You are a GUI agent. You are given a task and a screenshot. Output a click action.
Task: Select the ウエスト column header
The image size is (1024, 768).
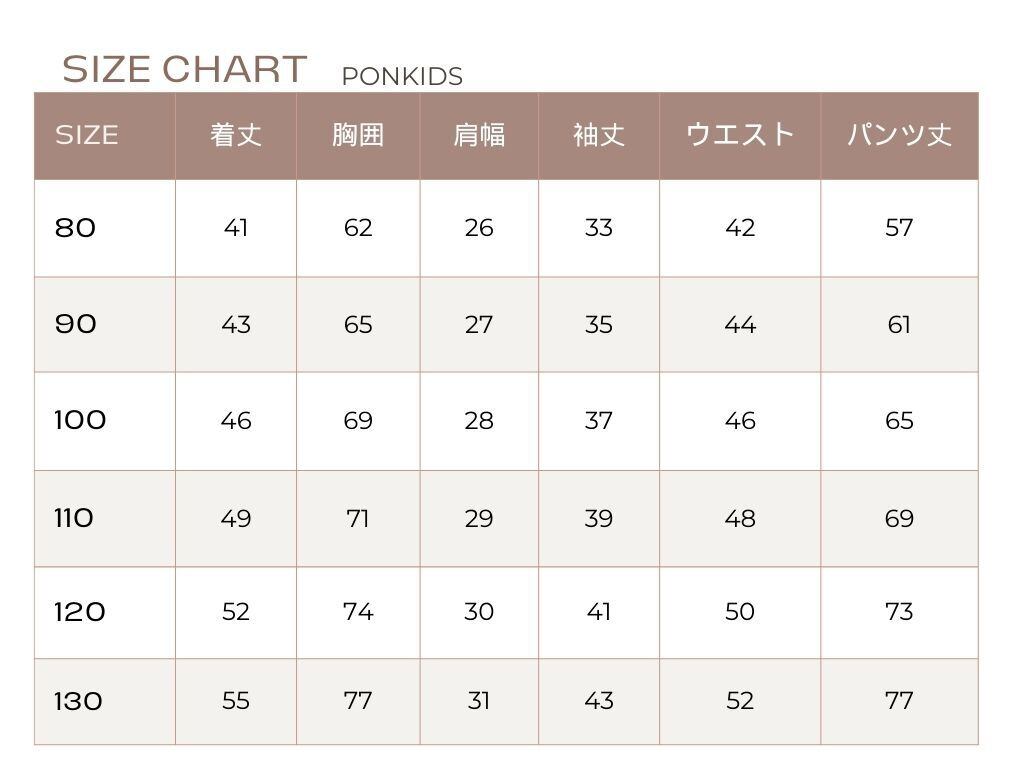[740, 135]
